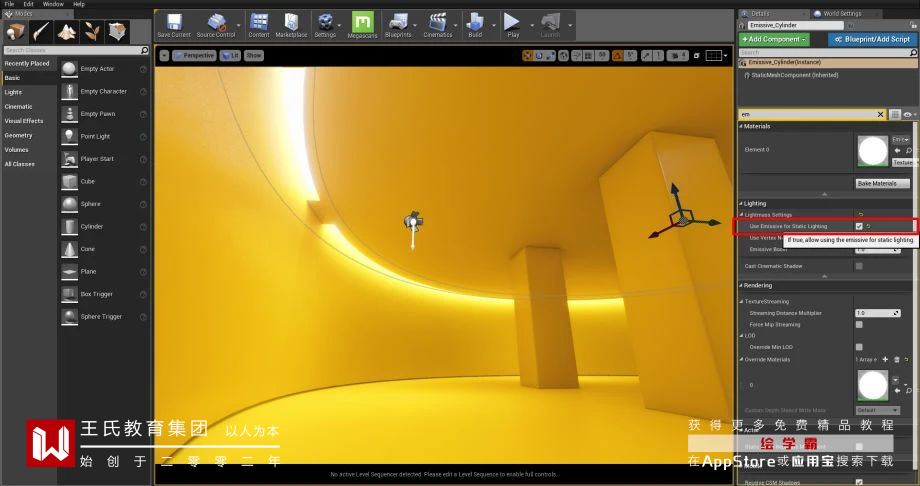Click the Lit view mode button

230,56
